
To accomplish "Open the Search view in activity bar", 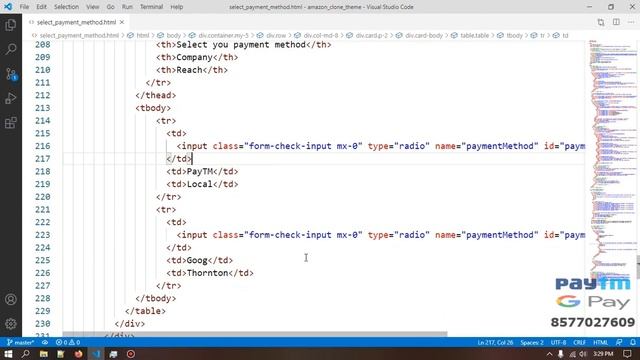I will (11, 49).
